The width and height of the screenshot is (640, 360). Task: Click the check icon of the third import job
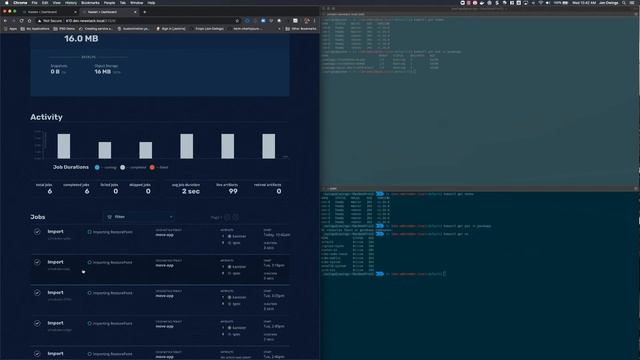[x=37, y=293]
